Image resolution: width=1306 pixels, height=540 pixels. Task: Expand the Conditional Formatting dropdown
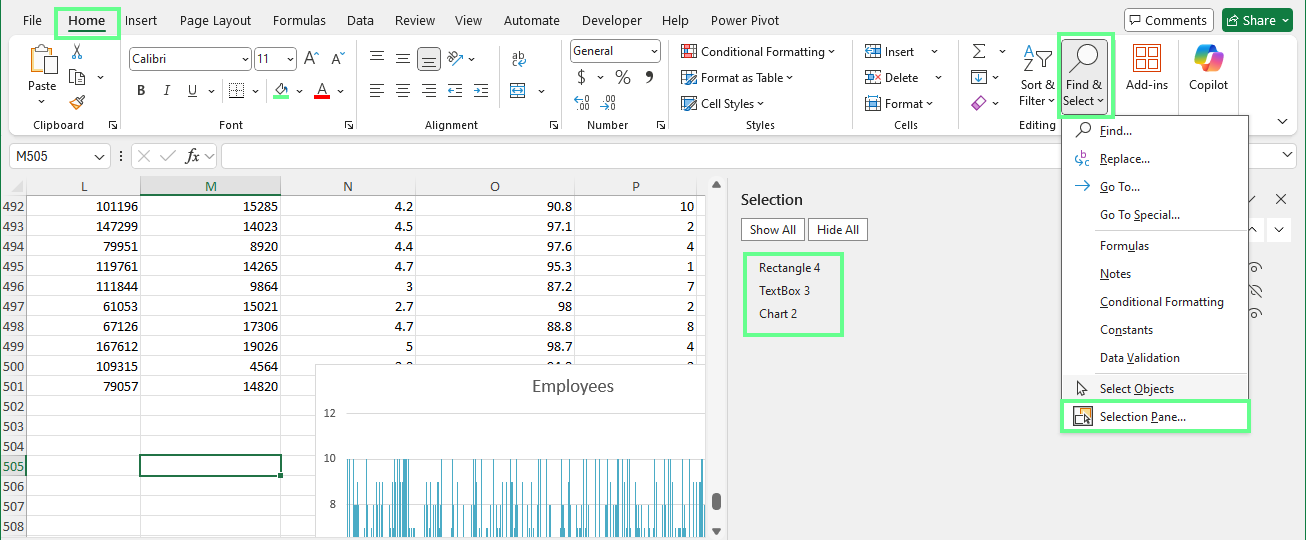[x=832, y=52]
